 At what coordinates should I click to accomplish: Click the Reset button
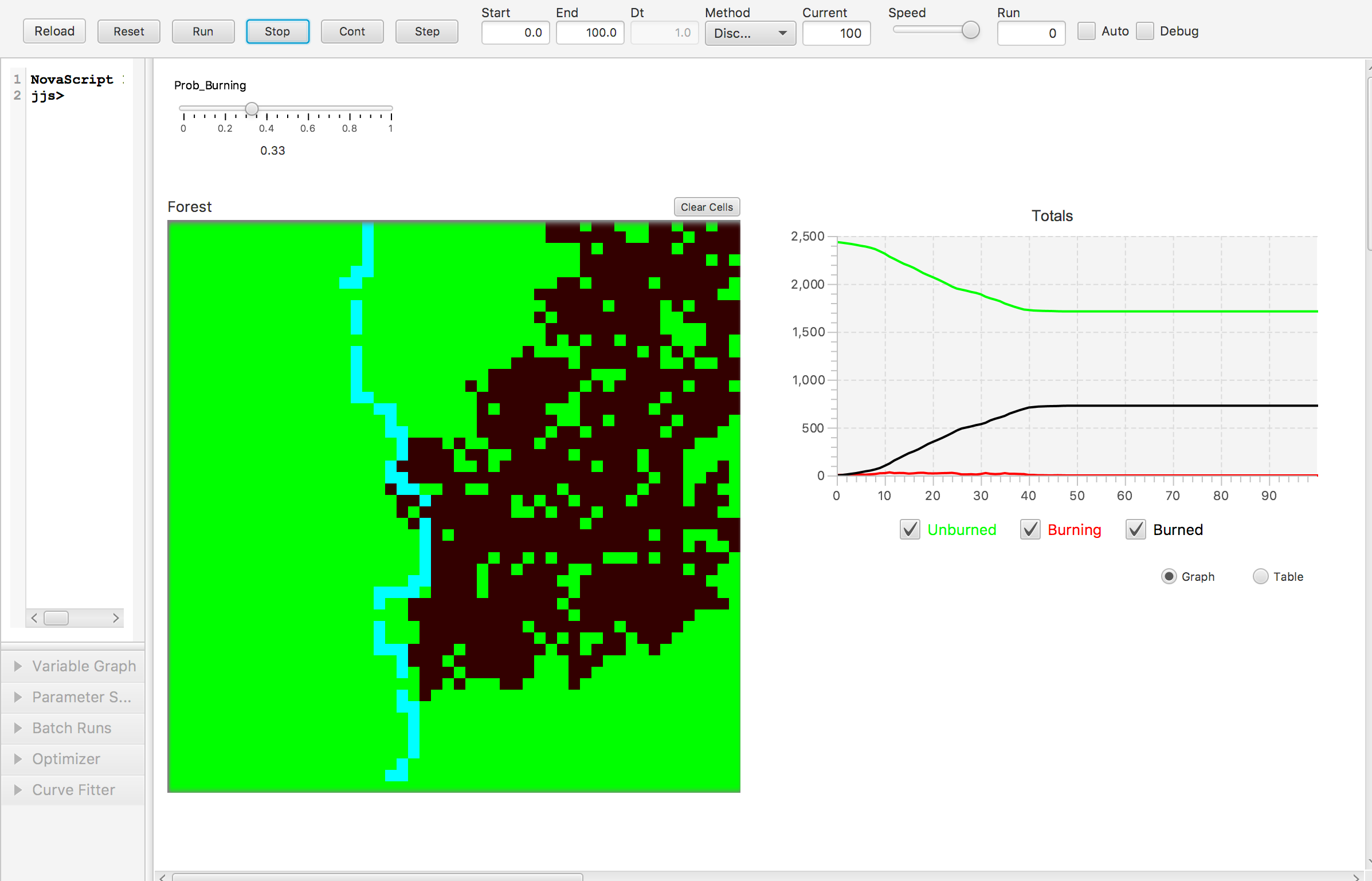[x=129, y=32]
